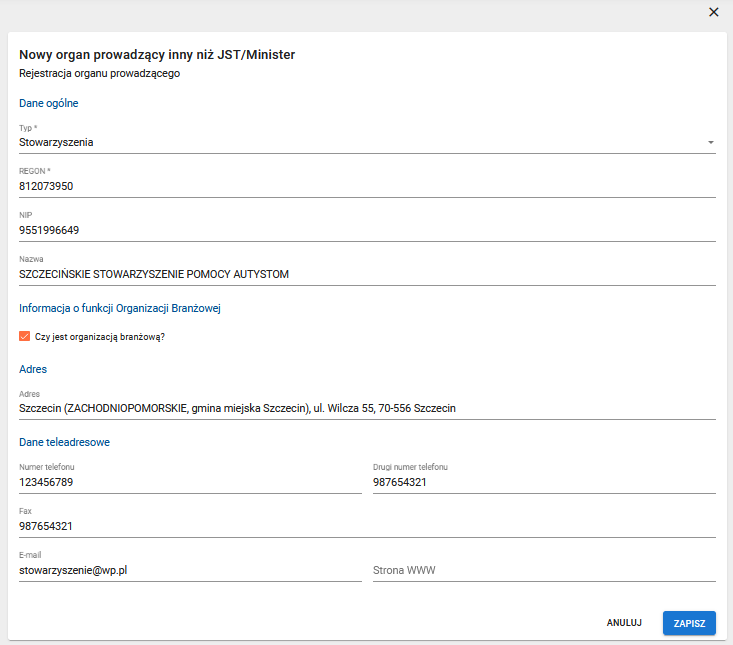Click the 'Rejestracja organu prowadzącego' subtitle
733x645 pixels.
pyautogui.click(x=99, y=73)
